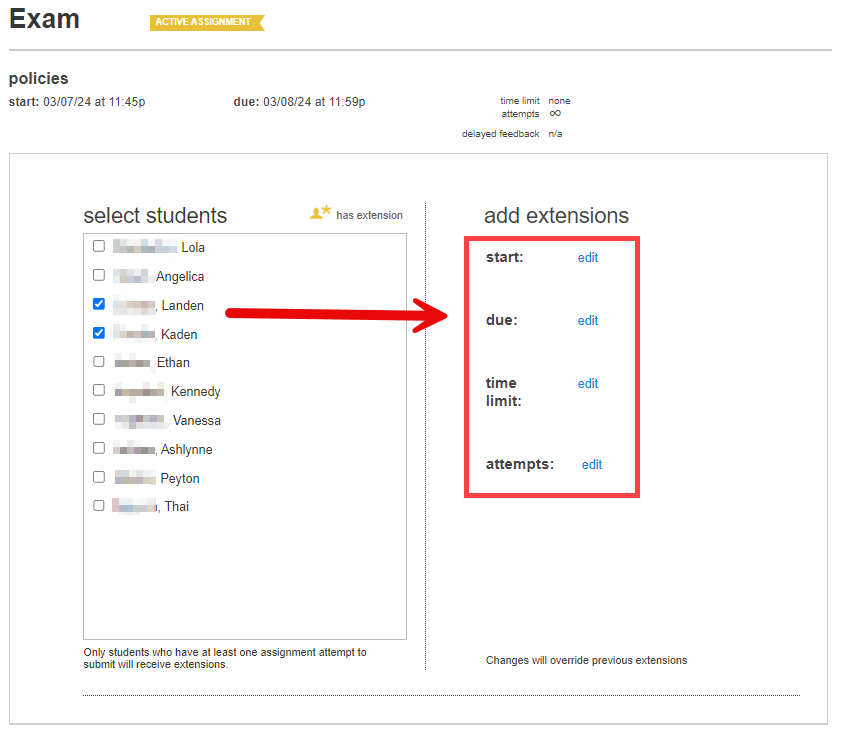Viewport: 841px width, 731px height.
Task: Click empty area in student list box
Action: click(x=245, y=580)
